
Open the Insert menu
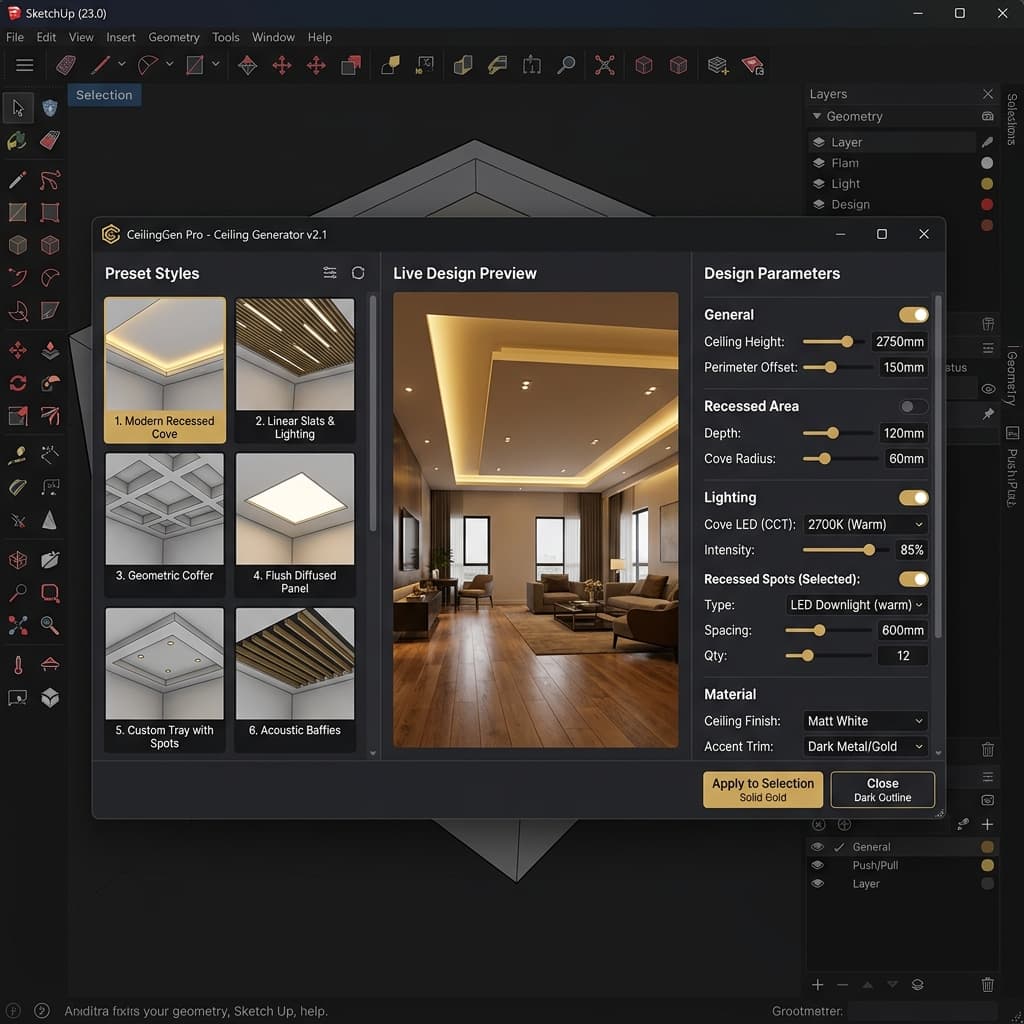click(121, 37)
